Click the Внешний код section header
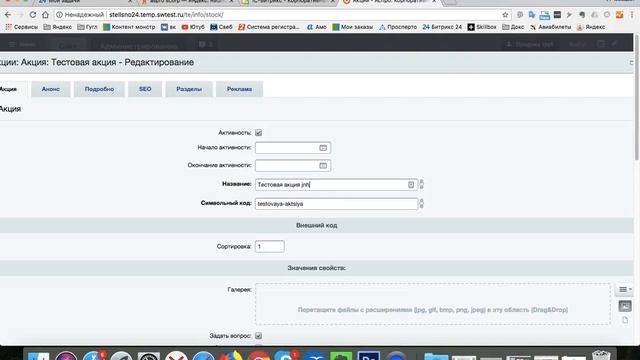This screenshot has height=360, width=640. (316, 225)
